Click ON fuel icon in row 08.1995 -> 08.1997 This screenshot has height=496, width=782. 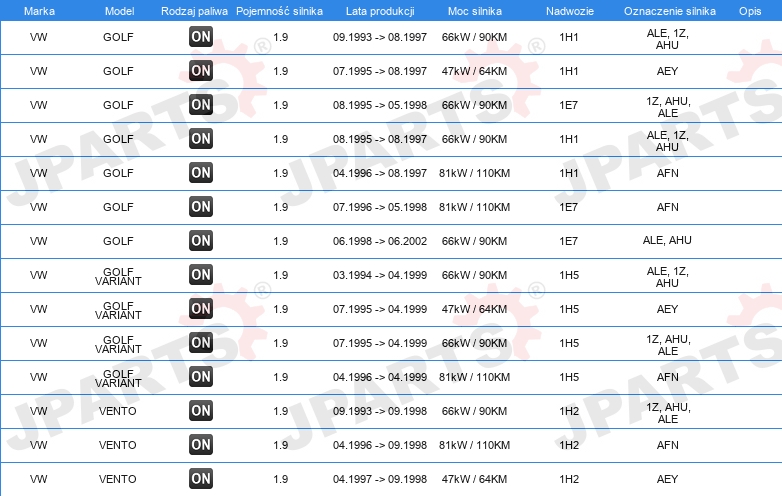[x=201, y=139]
